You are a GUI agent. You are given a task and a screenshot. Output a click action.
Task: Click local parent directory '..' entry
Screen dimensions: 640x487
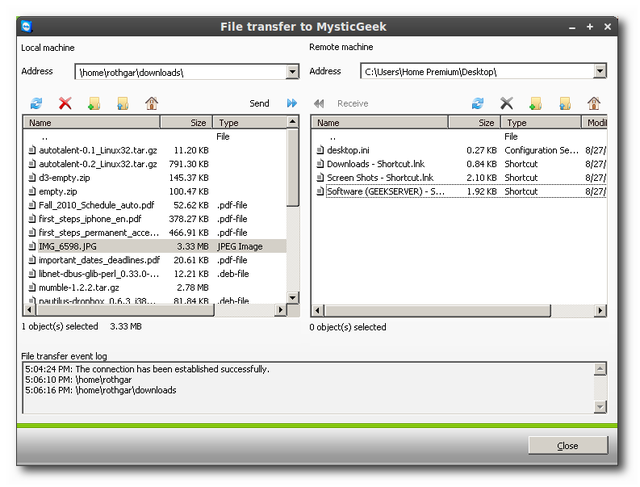[x=44, y=137]
